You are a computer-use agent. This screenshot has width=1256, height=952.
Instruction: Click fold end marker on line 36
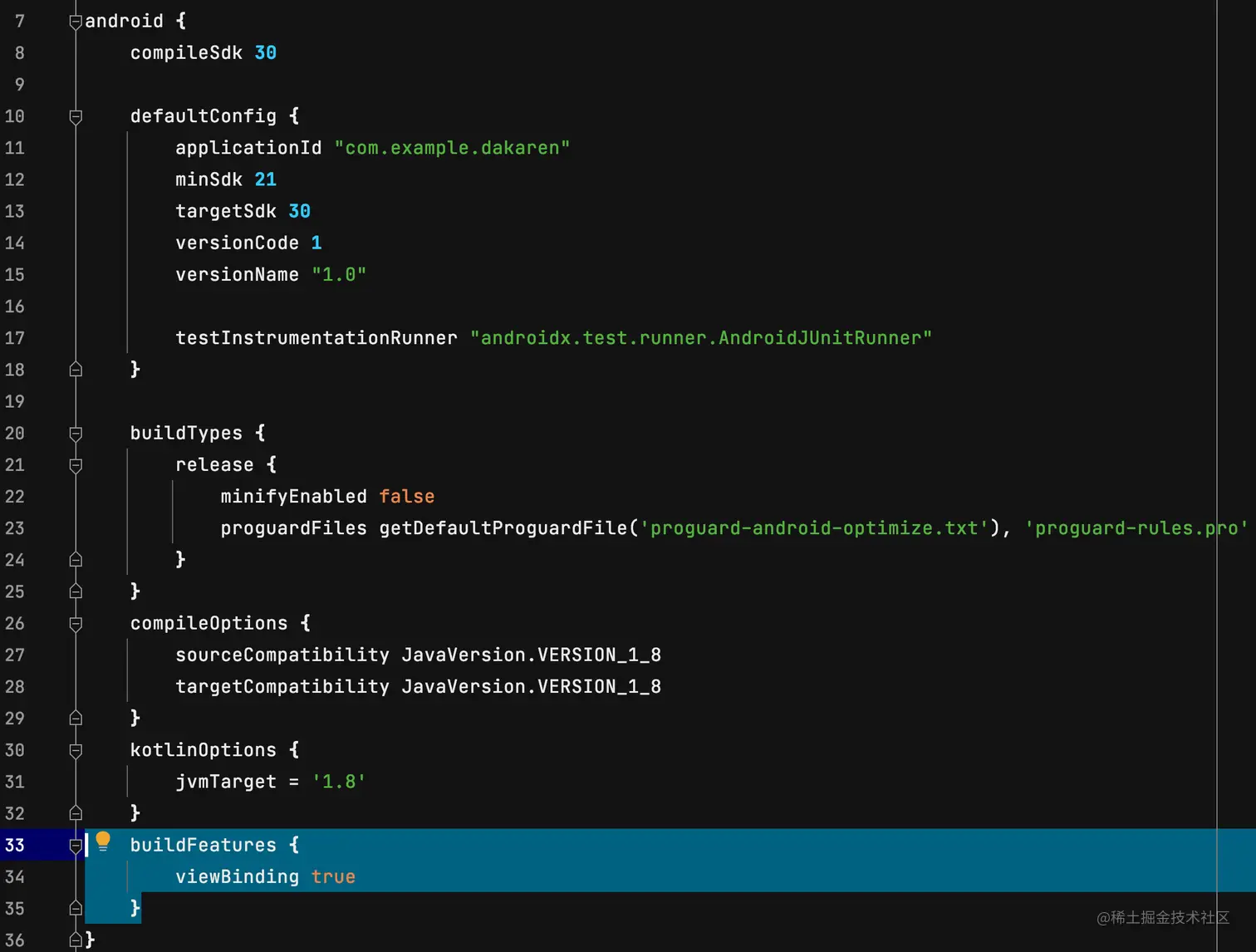tap(76, 940)
